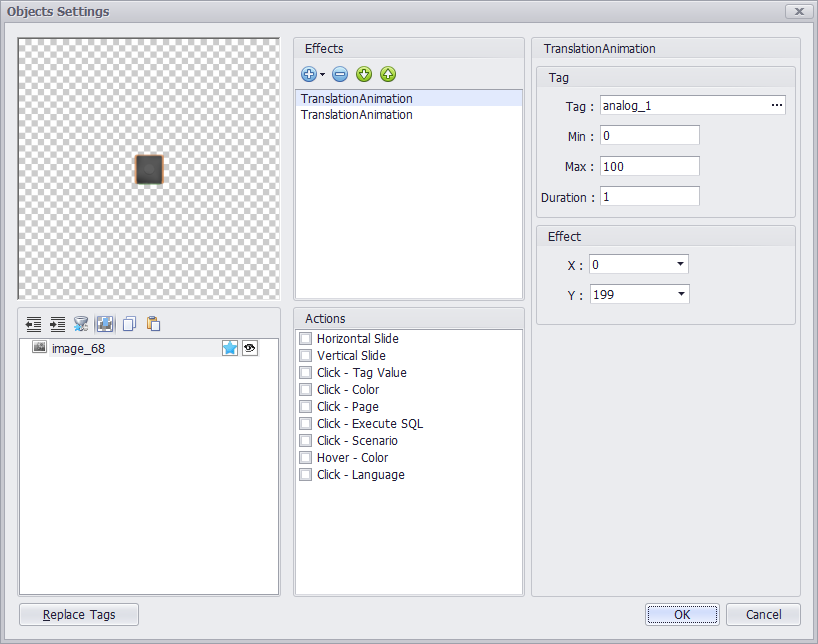Click the browse ellipsis button for Tag
This screenshot has height=644, width=818.
tap(777, 105)
